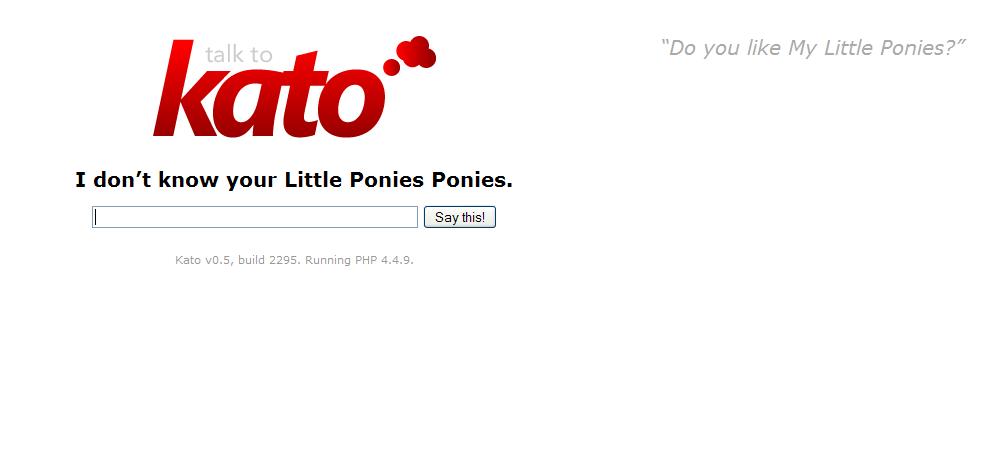This screenshot has width=992, height=450.
Task: Click 'don't know' in the bold reply heading
Action: click(157, 180)
